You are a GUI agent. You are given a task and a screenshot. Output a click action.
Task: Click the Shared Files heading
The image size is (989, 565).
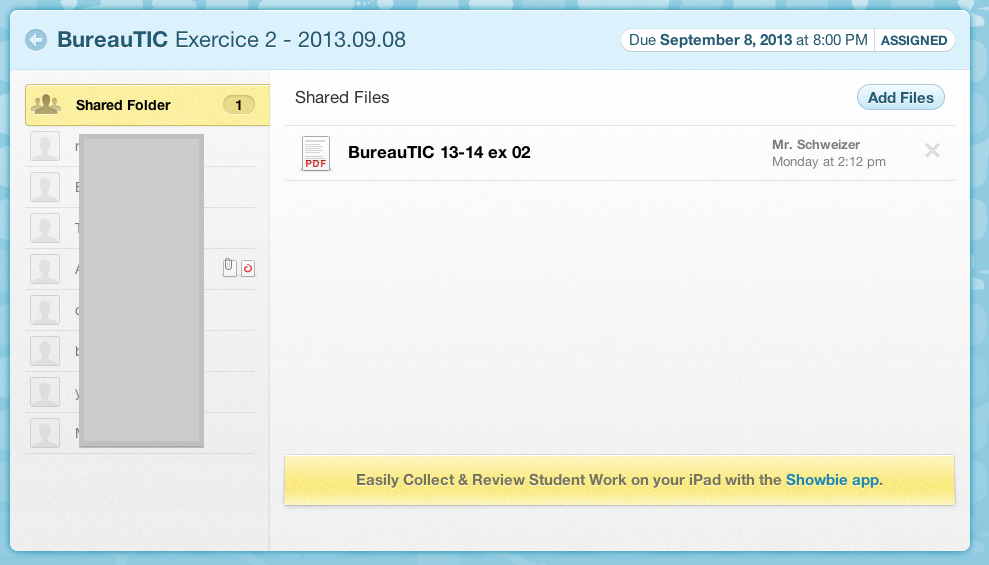click(x=342, y=98)
